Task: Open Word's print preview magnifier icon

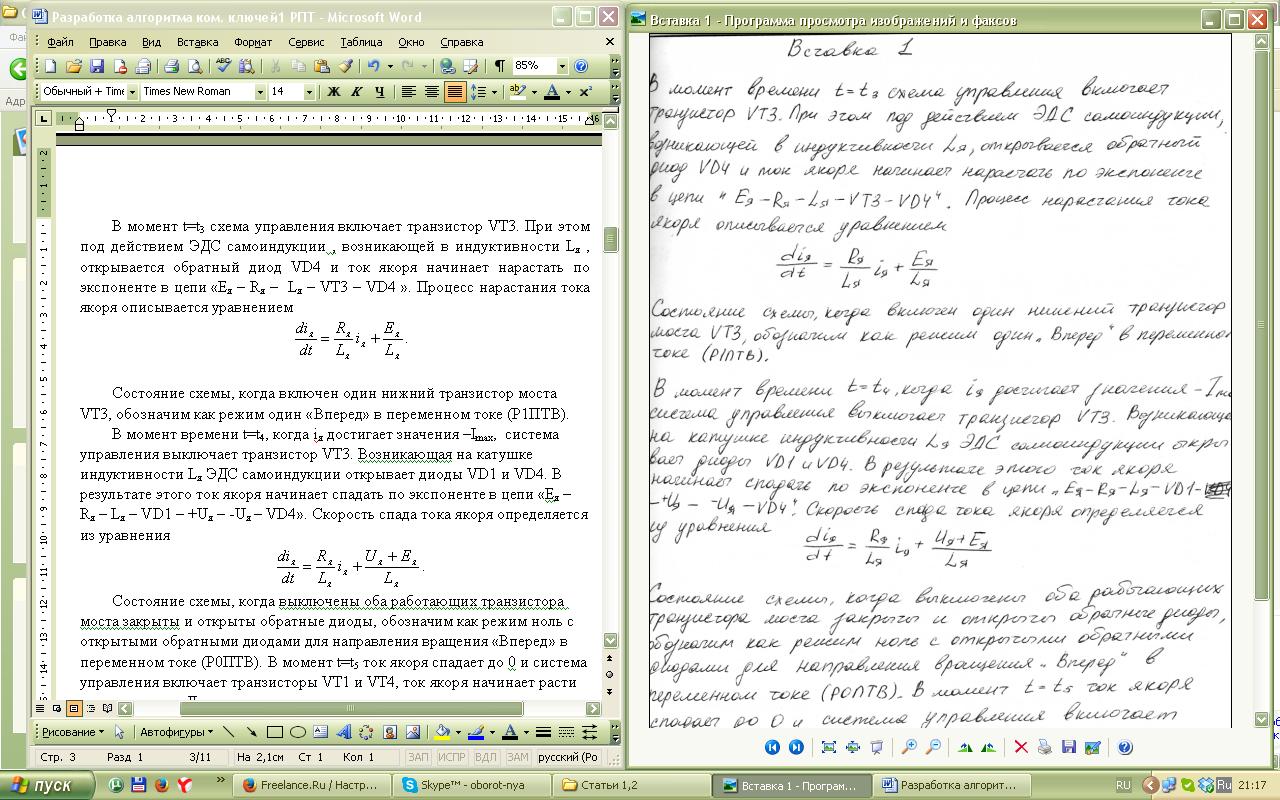Action: 194,66
